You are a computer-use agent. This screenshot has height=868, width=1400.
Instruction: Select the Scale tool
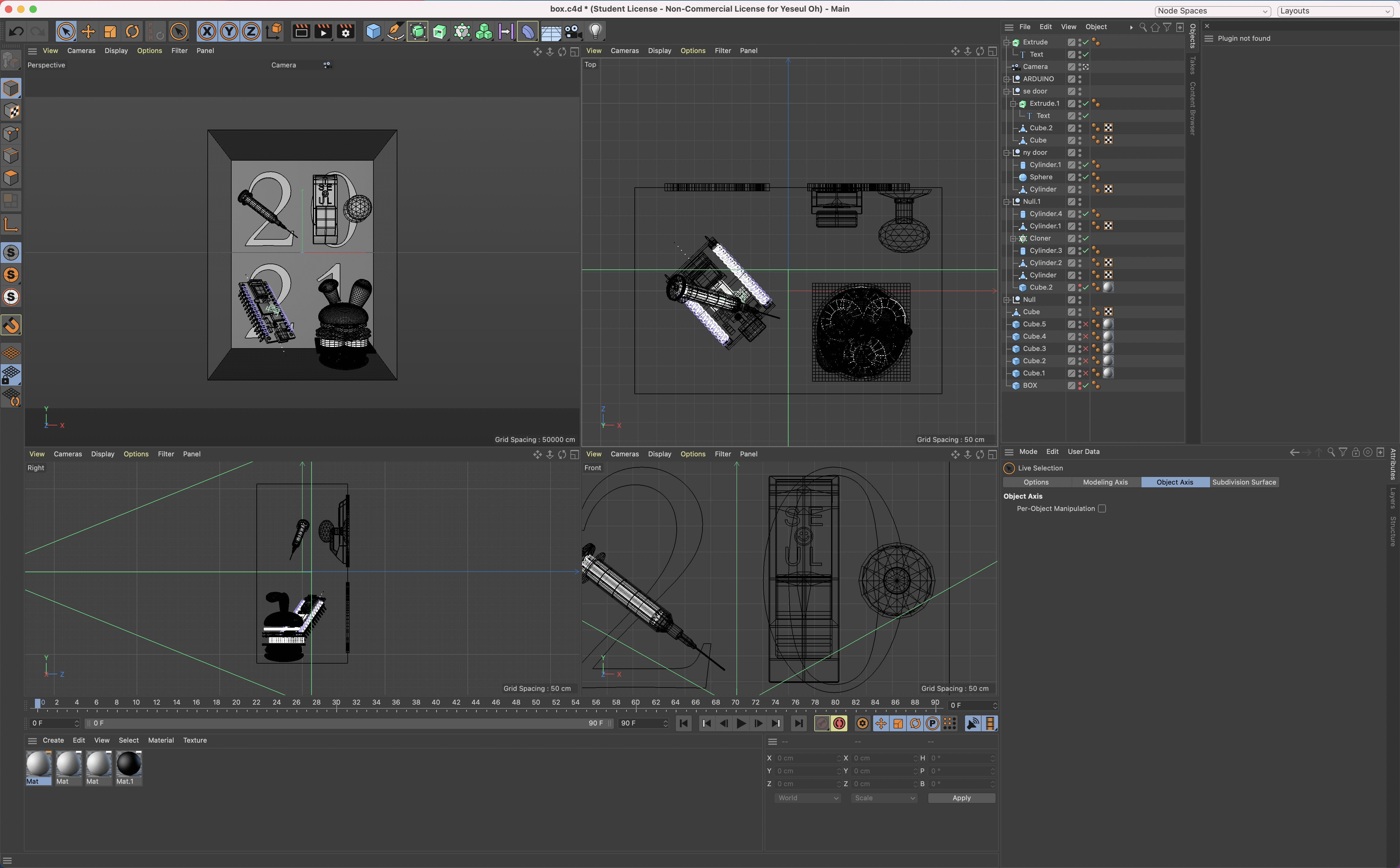coord(110,32)
